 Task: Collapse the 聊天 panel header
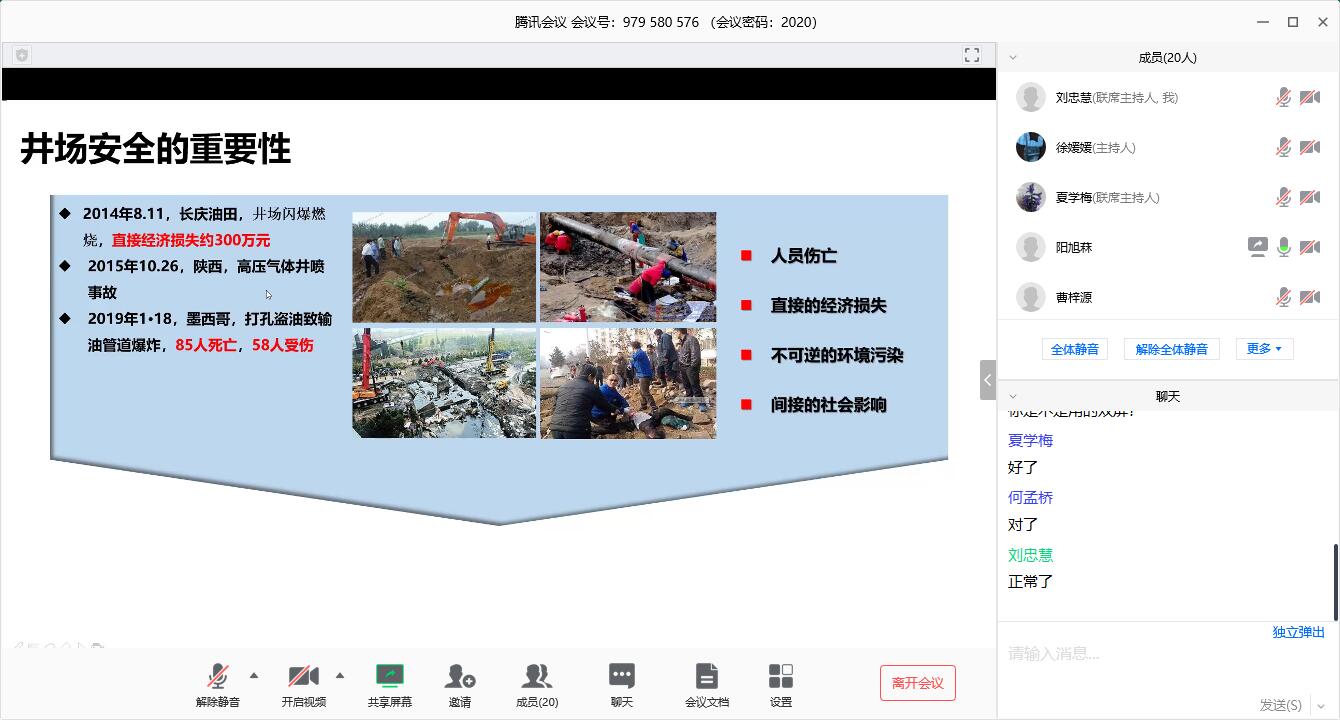(1013, 397)
